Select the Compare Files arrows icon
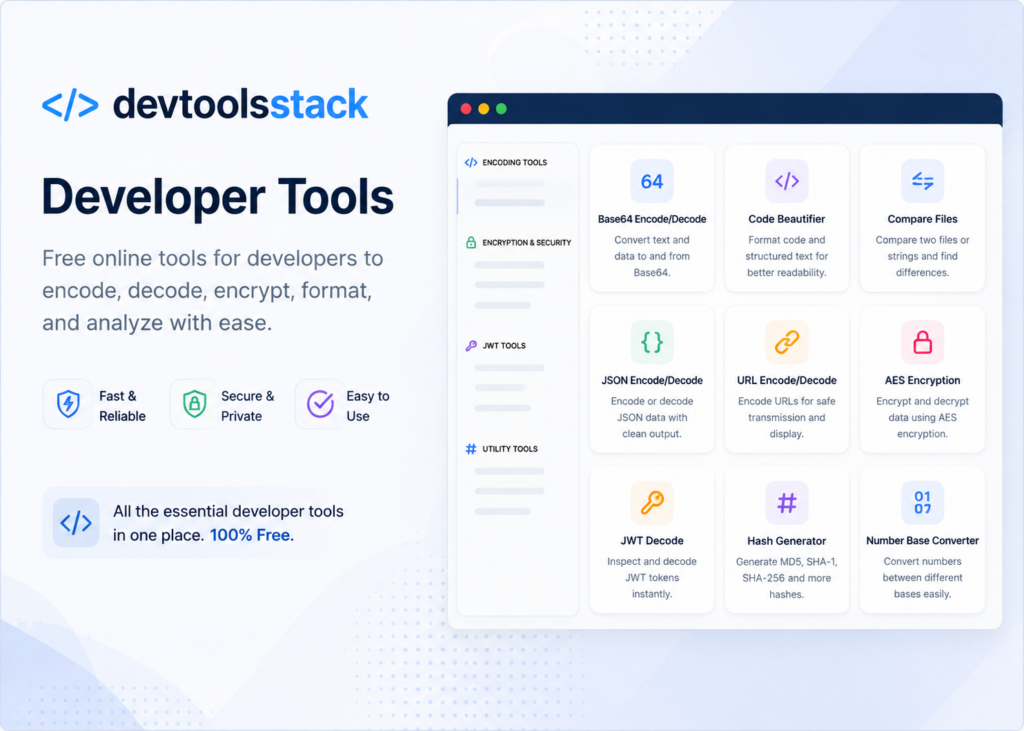 pyautogui.click(x=922, y=181)
